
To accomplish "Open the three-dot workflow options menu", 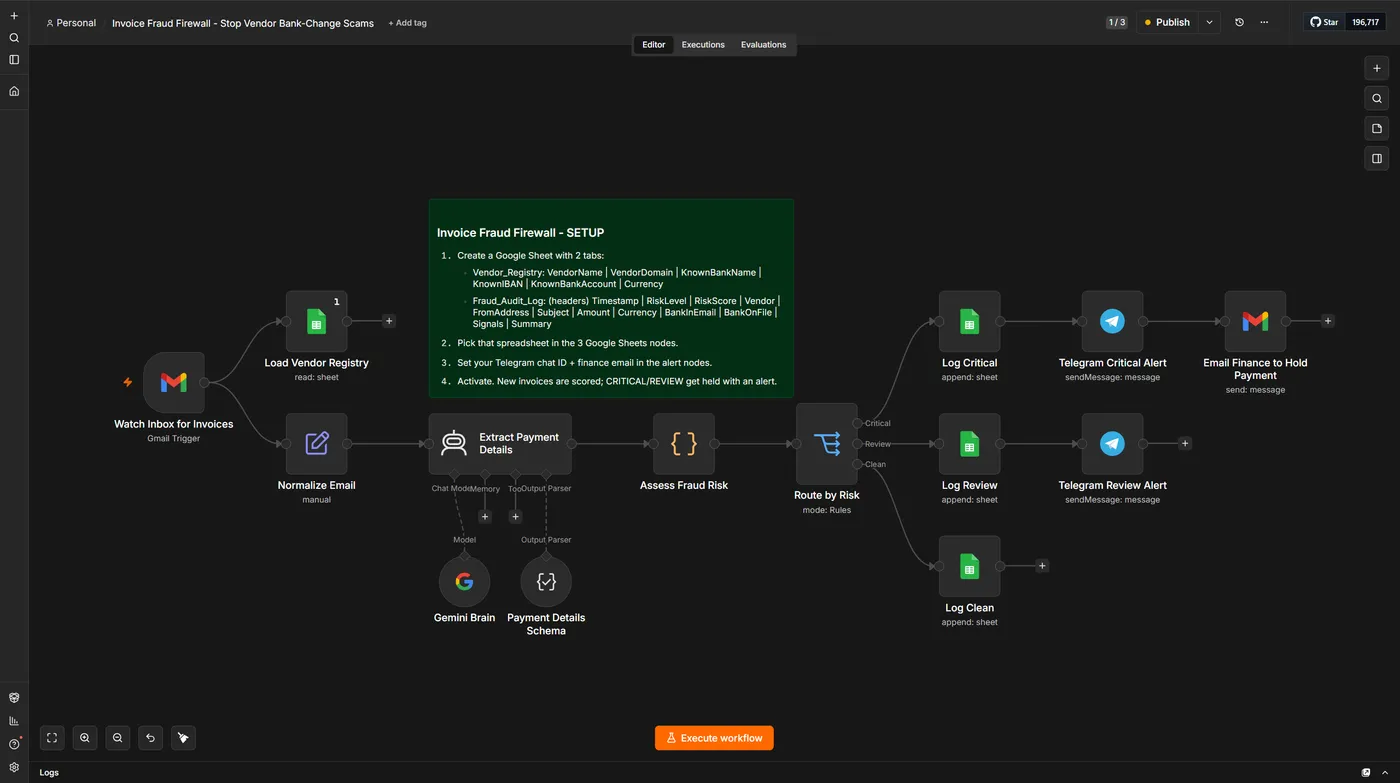I will pyautogui.click(x=1264, y=22).
